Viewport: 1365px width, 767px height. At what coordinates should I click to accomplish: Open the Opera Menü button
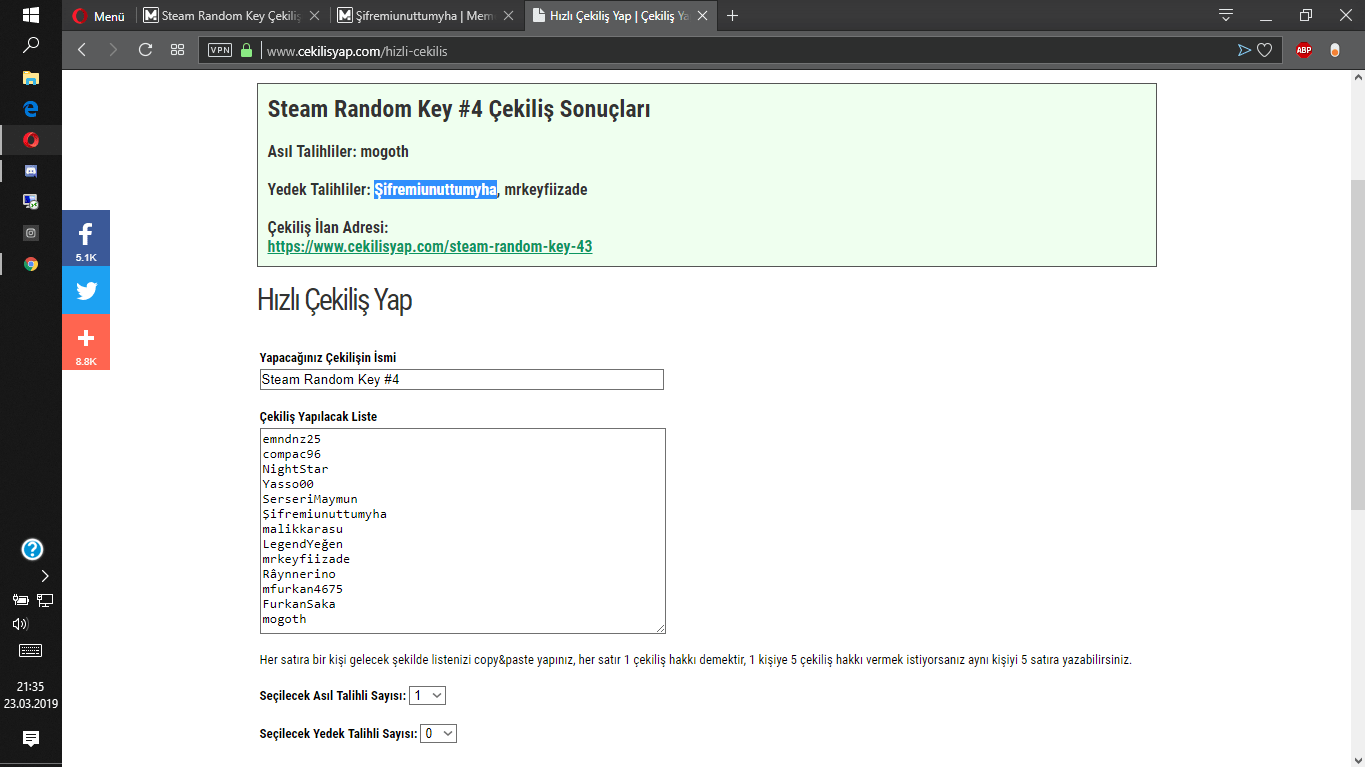[x=99, y=16]
